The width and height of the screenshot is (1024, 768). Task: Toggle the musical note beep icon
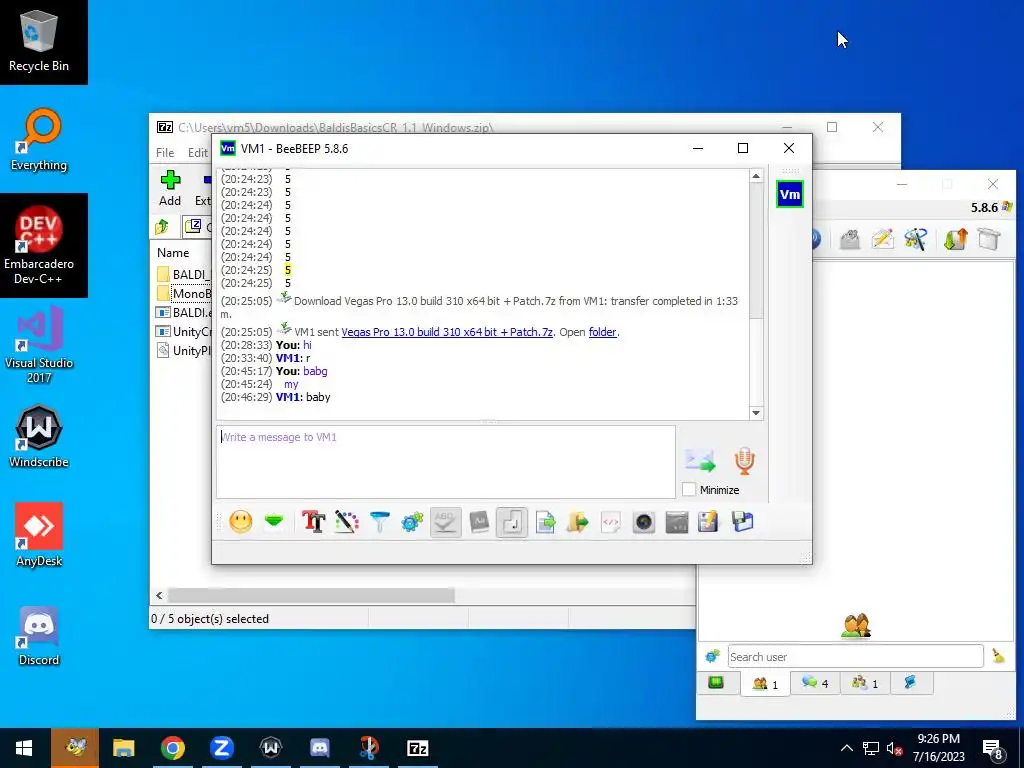[512, 522]
